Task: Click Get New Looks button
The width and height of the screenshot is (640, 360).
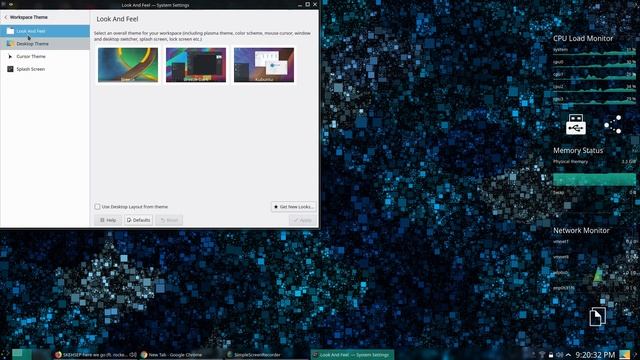Action: coord(293,207)
